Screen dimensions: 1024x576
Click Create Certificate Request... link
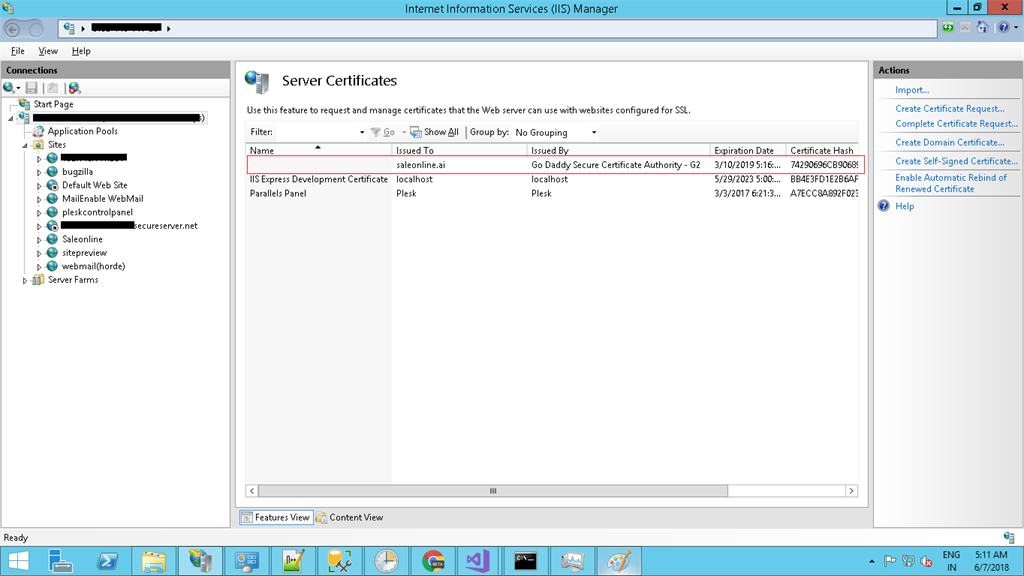pyautogui.click(x=950, y=108)
